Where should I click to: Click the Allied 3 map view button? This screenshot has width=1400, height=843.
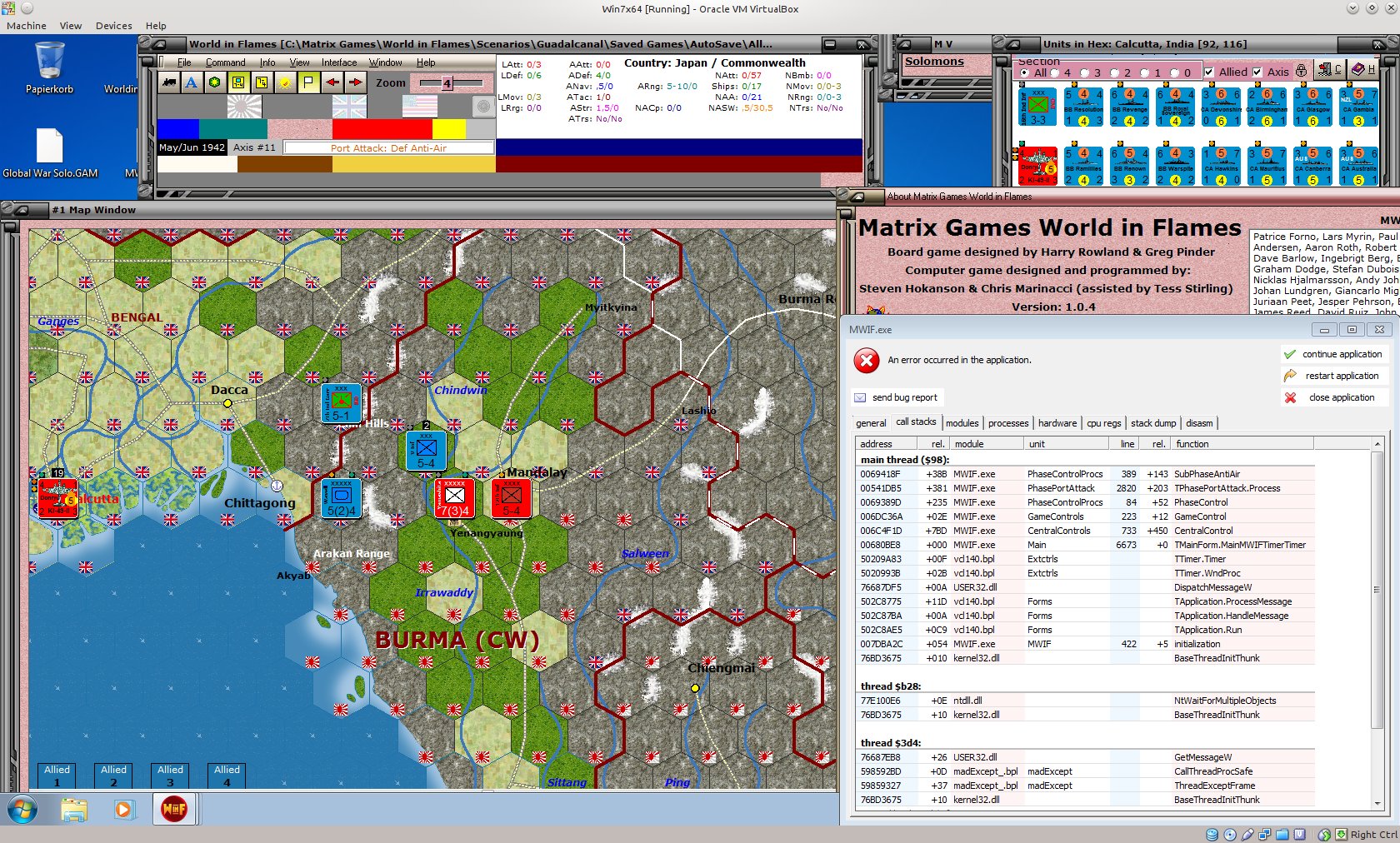170,776
